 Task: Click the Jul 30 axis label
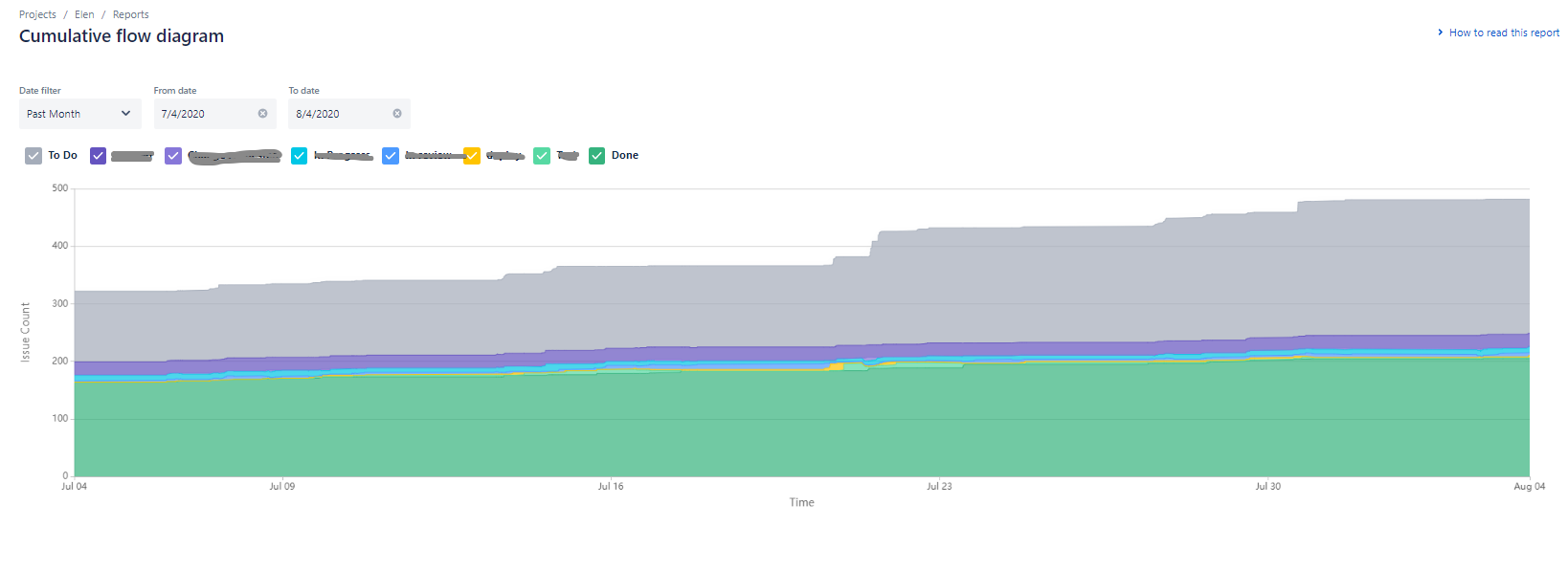point(1268,487)
